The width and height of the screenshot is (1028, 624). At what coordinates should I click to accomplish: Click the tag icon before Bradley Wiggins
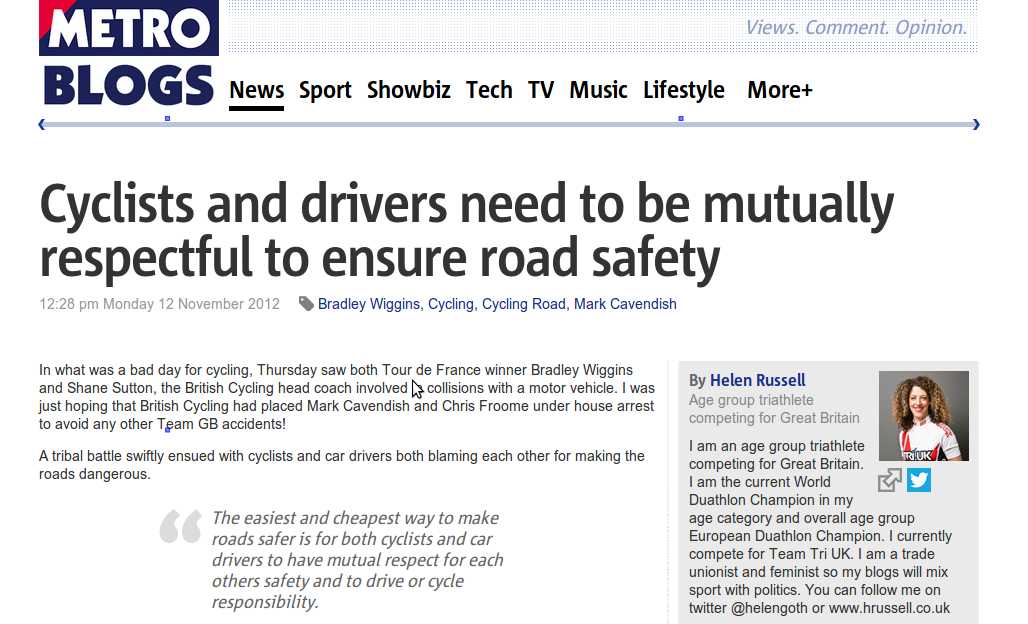306,303
